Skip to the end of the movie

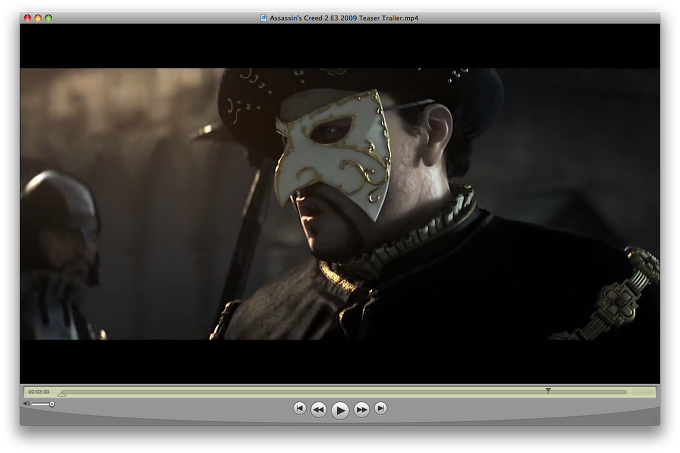(381, 408)
